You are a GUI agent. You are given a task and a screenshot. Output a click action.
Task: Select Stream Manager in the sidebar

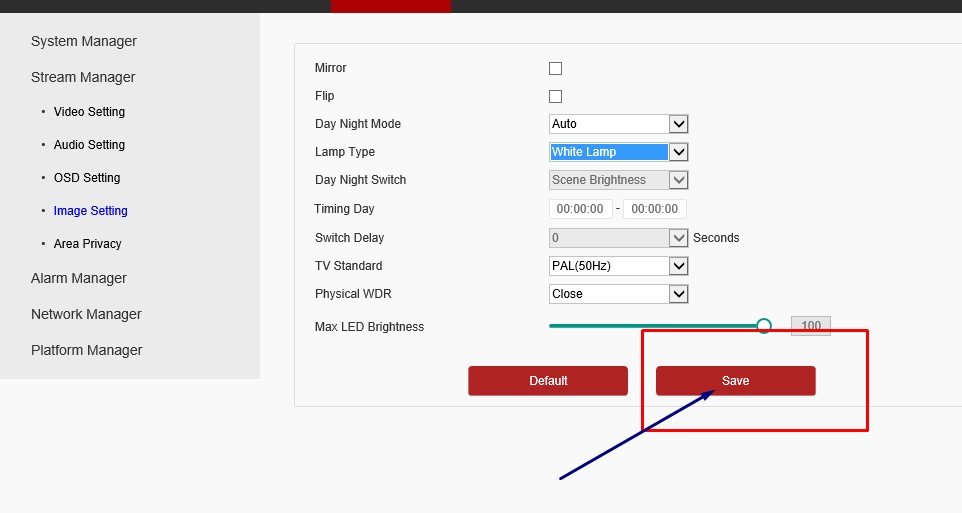83,77
